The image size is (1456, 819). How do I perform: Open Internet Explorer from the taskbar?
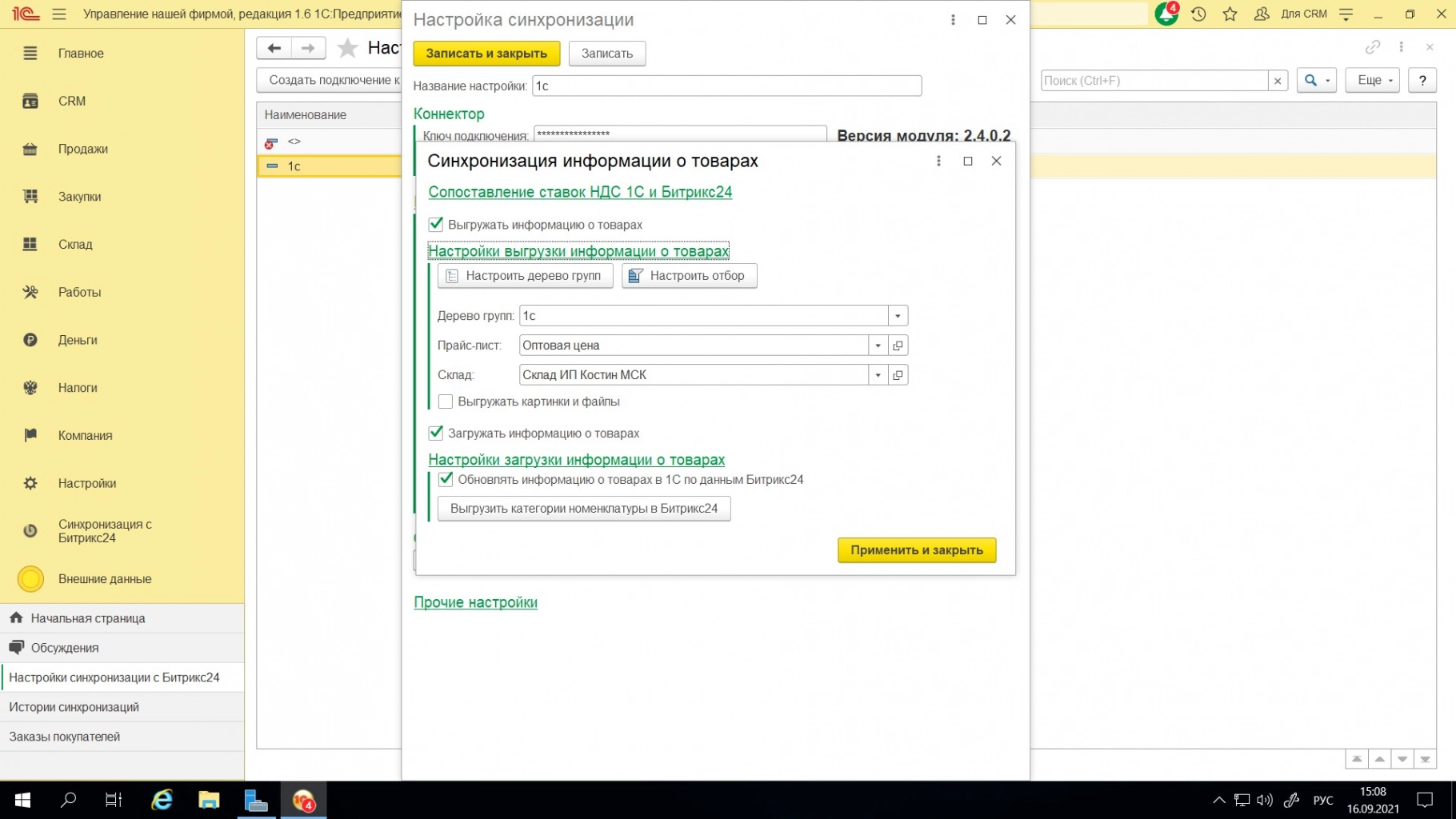162,800
